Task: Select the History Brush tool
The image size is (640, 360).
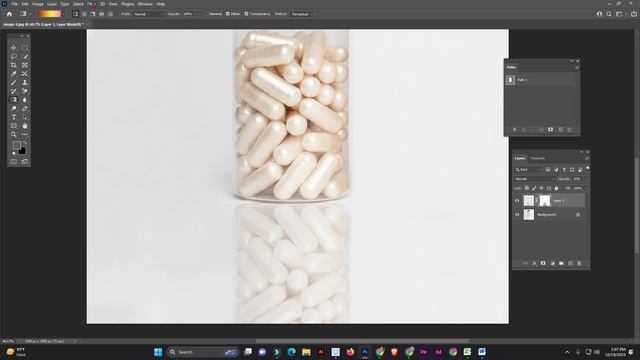Action: pyautogui.click(x=13, y=91)
